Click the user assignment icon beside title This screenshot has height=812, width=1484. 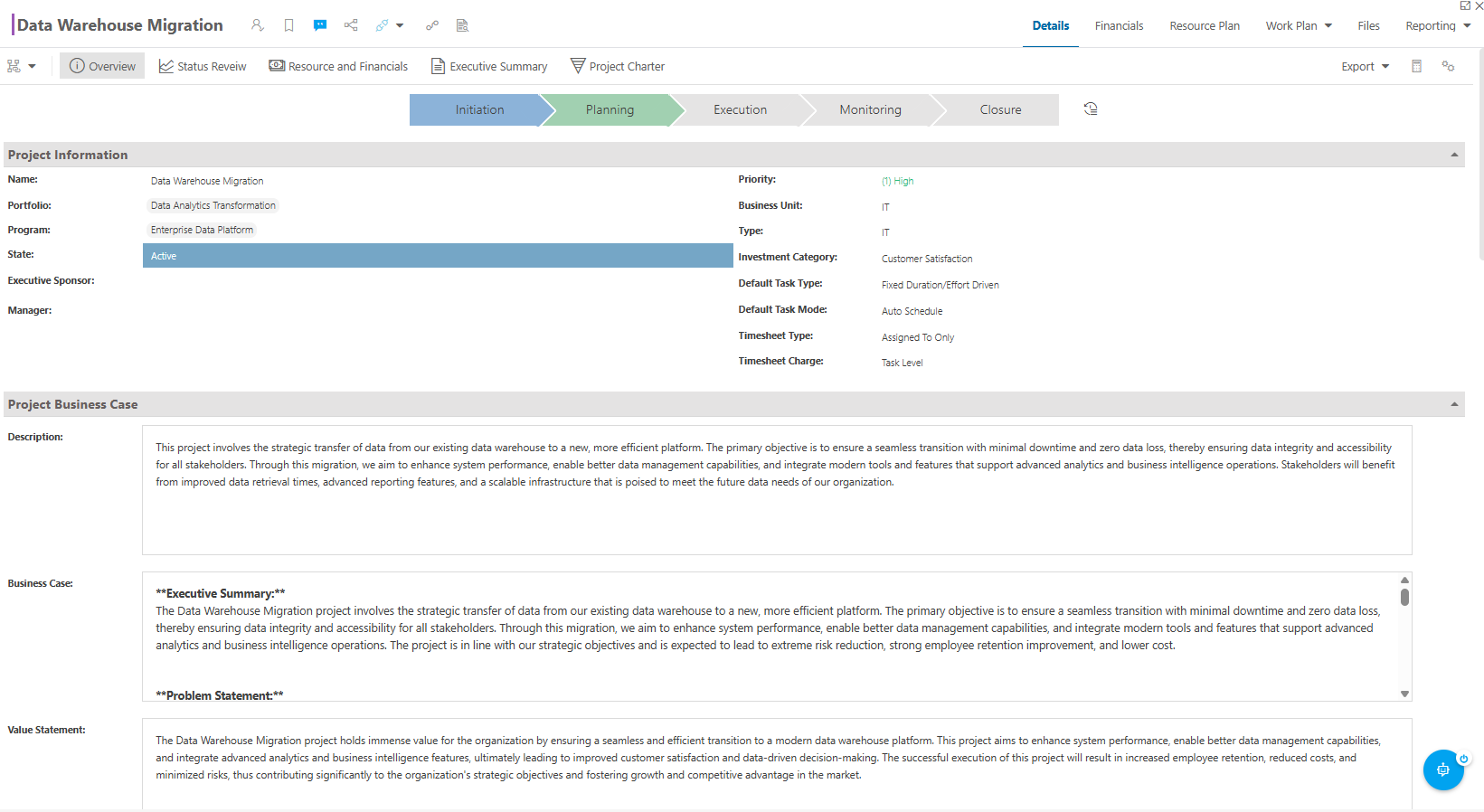258,25
